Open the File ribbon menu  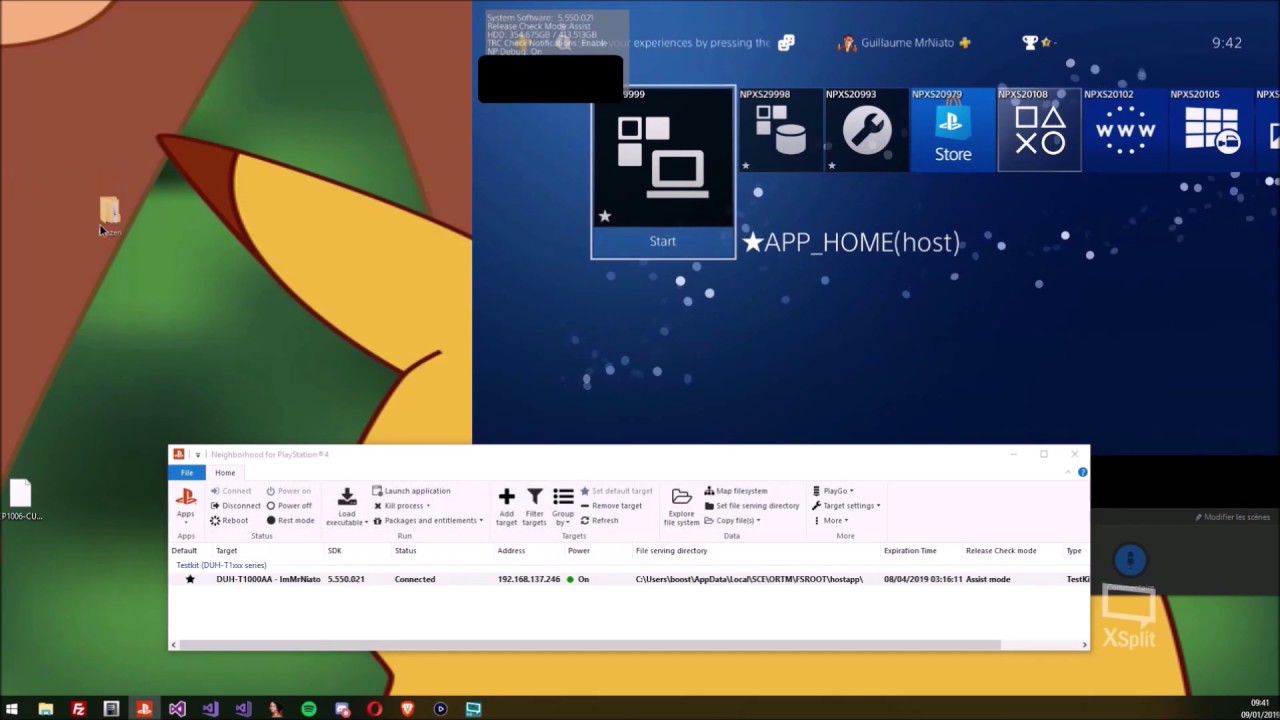[187, 472]
